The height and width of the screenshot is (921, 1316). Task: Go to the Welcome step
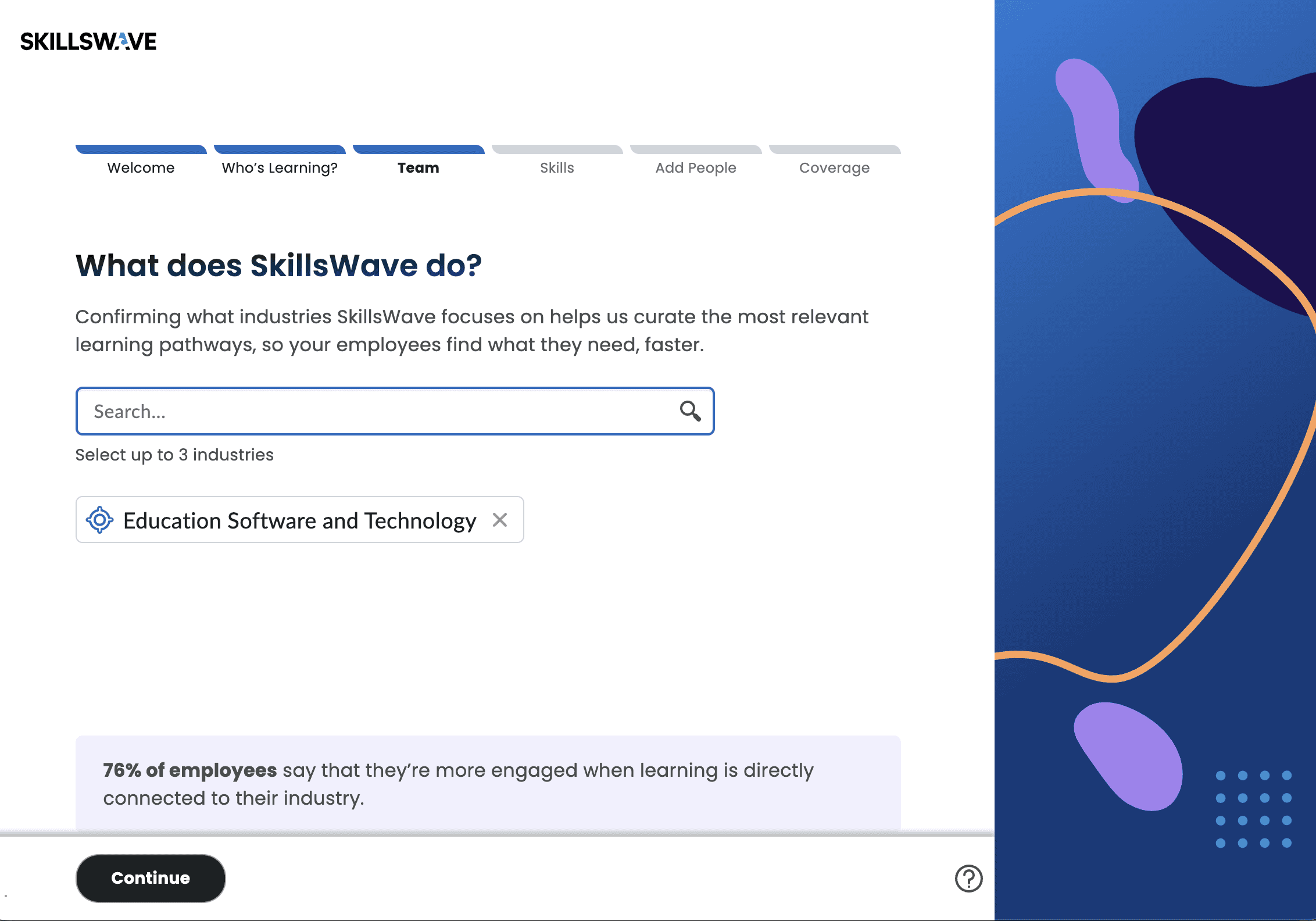tap(141, 168)
